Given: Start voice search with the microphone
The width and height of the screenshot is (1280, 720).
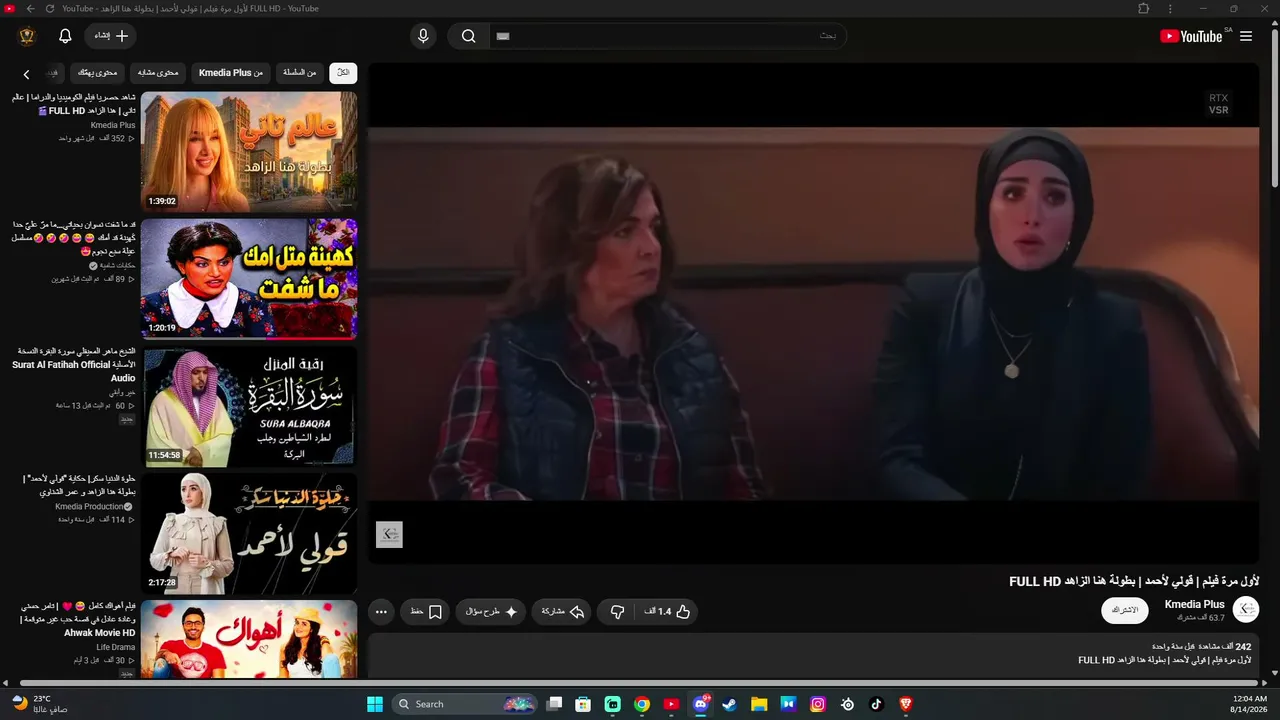Looking at the screenshot, I should click(423, 36).
